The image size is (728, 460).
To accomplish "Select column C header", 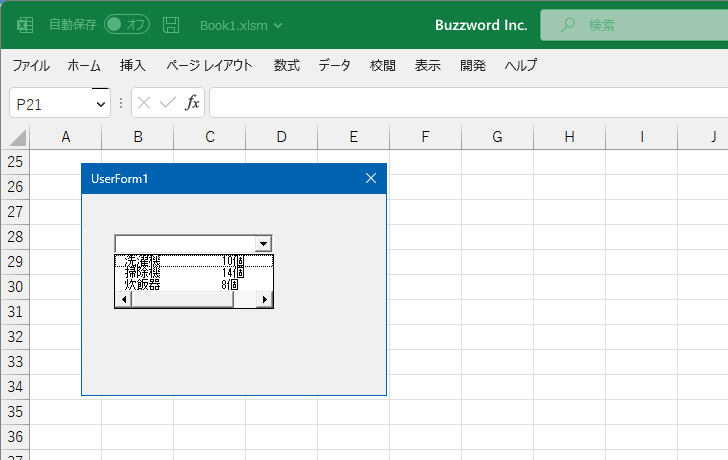I will 210,137.
